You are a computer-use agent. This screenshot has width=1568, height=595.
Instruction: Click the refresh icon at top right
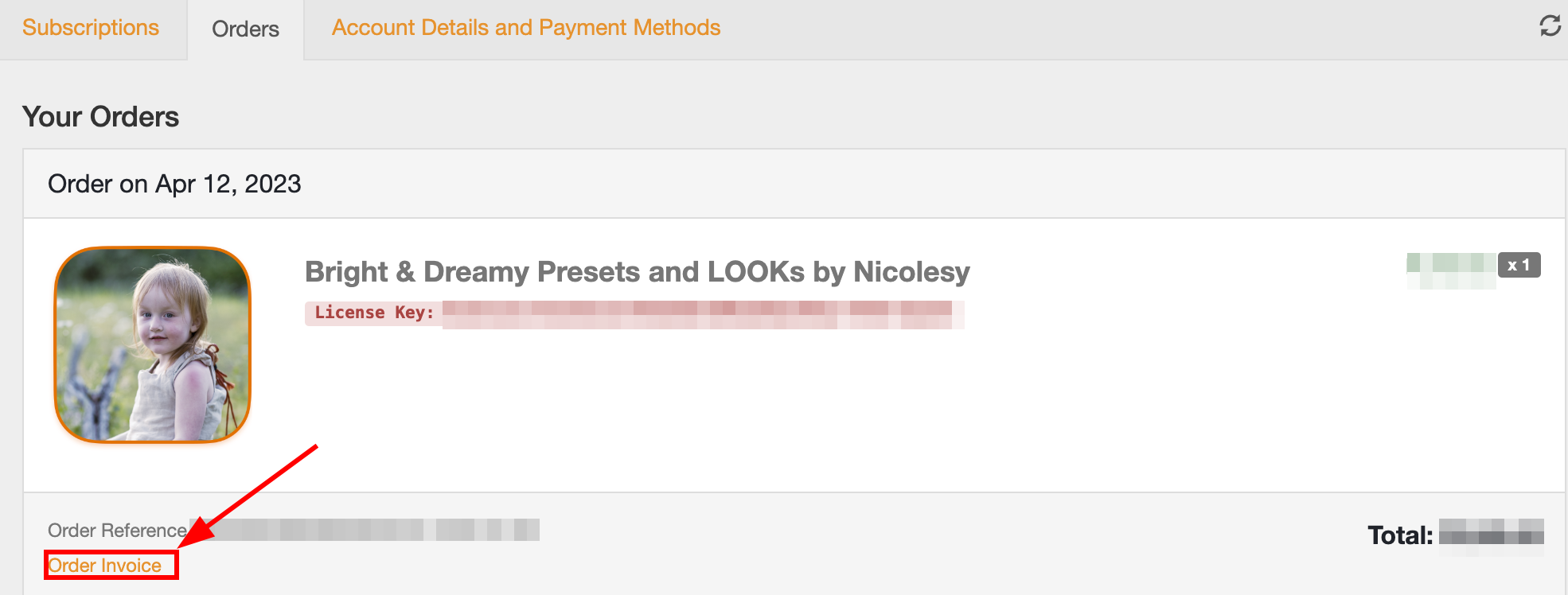pyautogui.click(x=1550, y=25)
